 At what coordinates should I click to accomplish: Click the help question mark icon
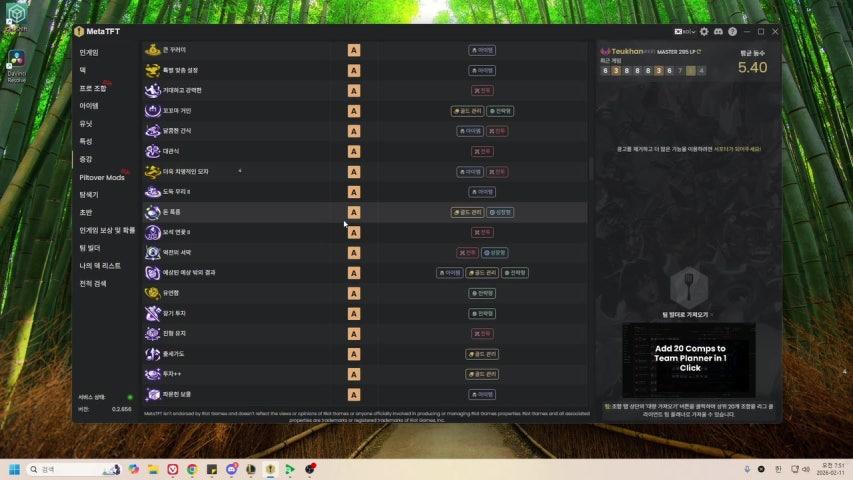click(x=732, y=32)
